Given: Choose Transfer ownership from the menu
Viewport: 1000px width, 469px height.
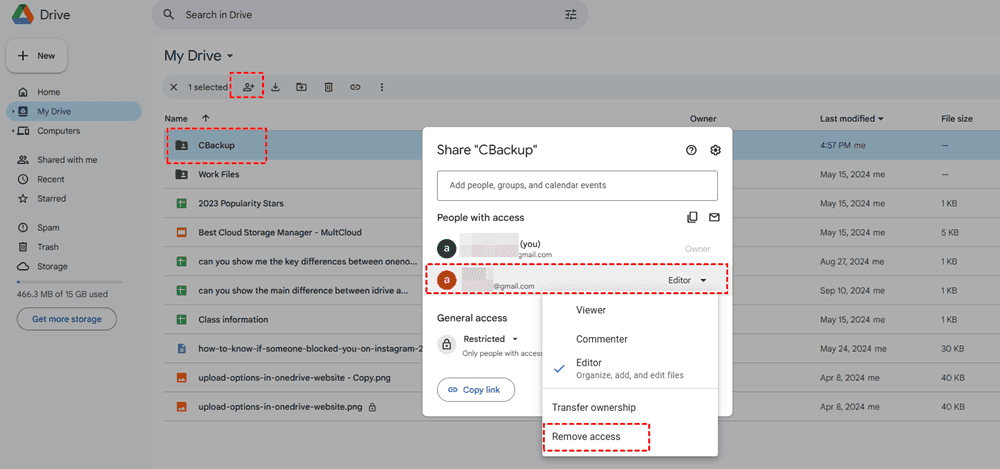Looking at the screenshot, I should (x=630, y=408).
